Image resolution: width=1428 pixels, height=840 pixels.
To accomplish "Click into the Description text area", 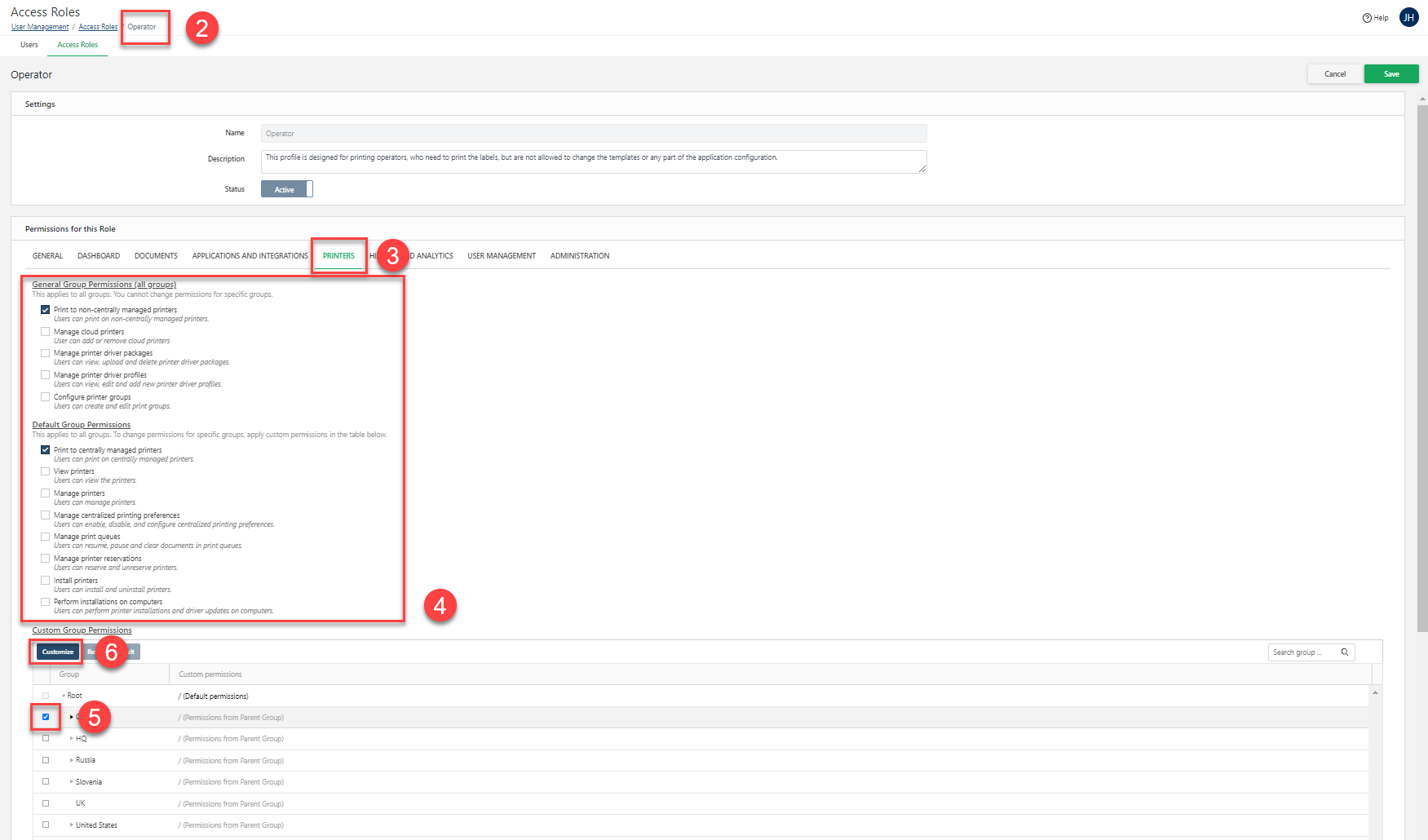I will click(x=593, y=161).
